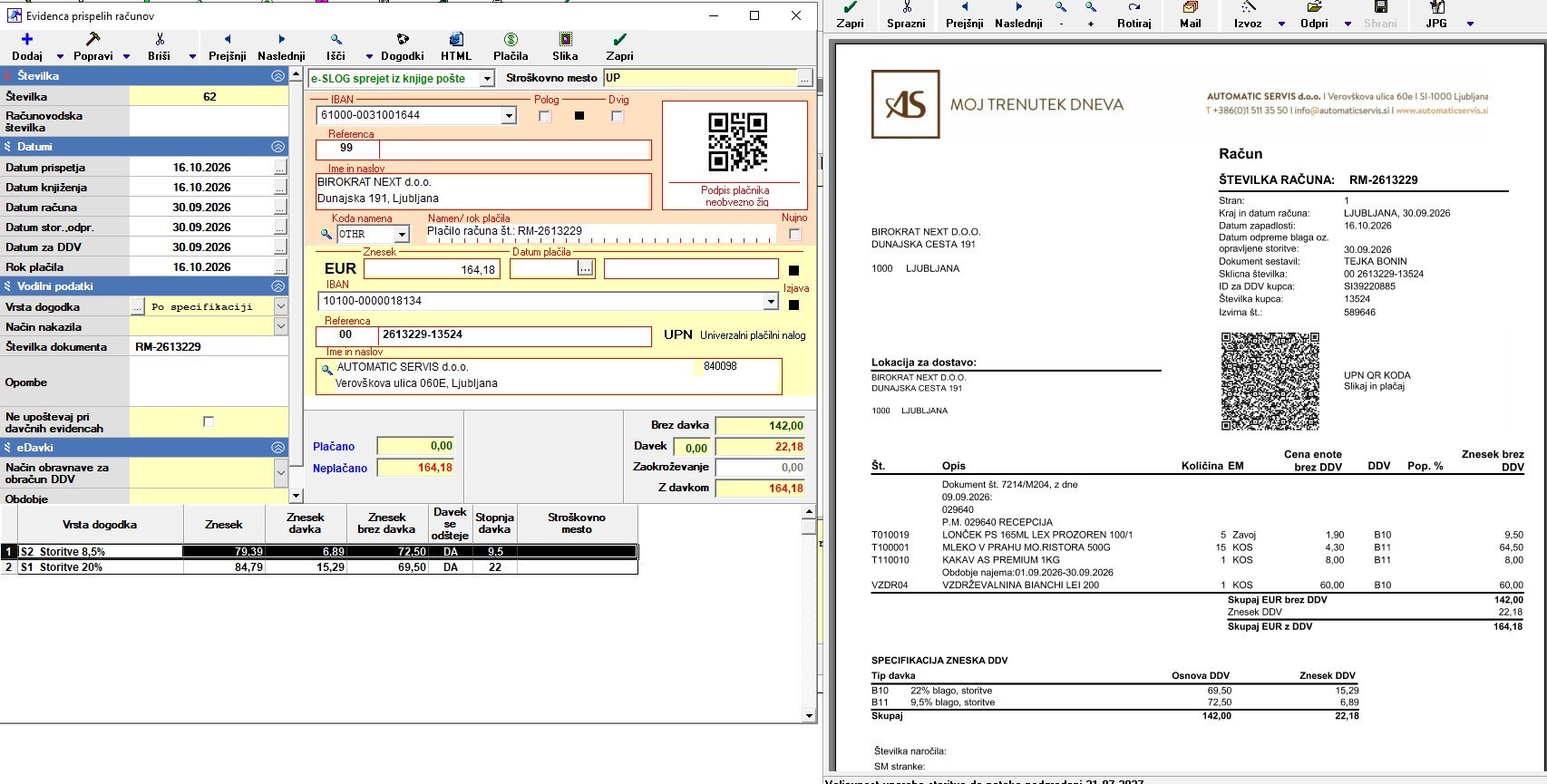Click the Mail icon in preview viewer

(1190, 6)
